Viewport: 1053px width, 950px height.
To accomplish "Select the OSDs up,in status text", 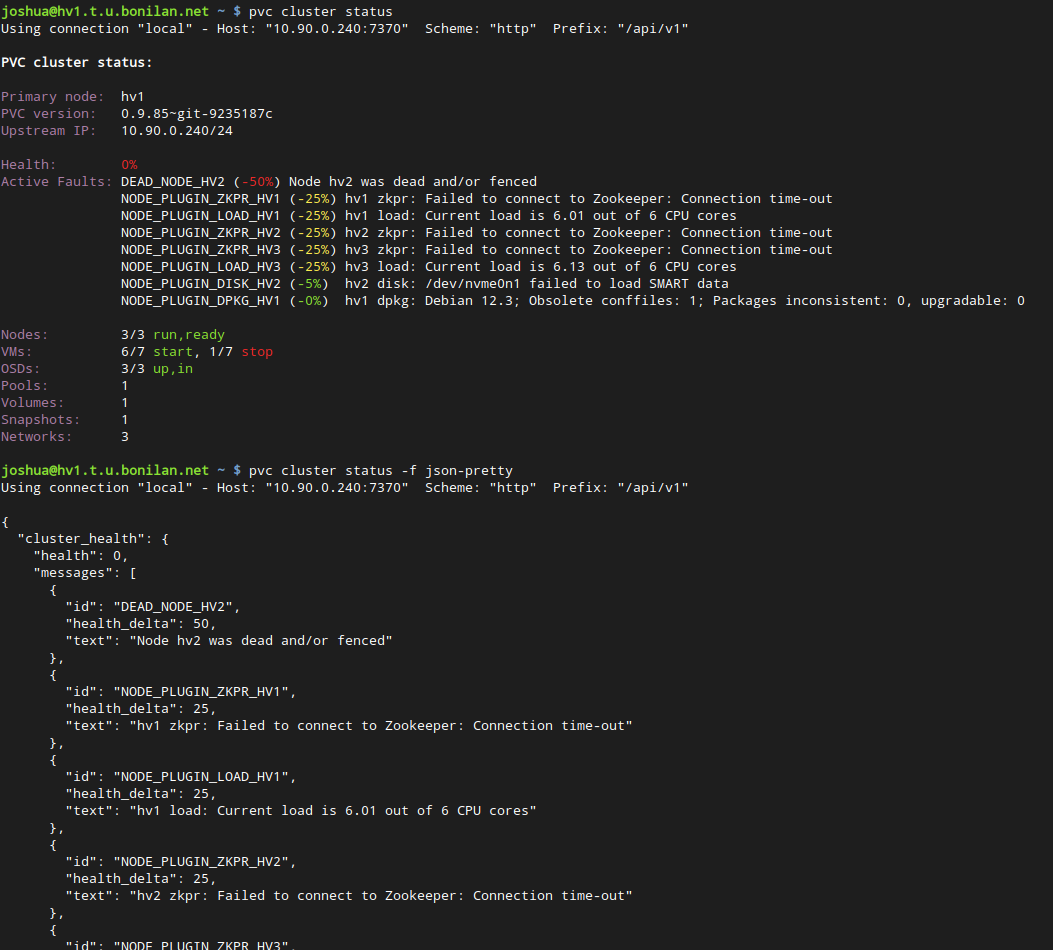I will (173, 368).
